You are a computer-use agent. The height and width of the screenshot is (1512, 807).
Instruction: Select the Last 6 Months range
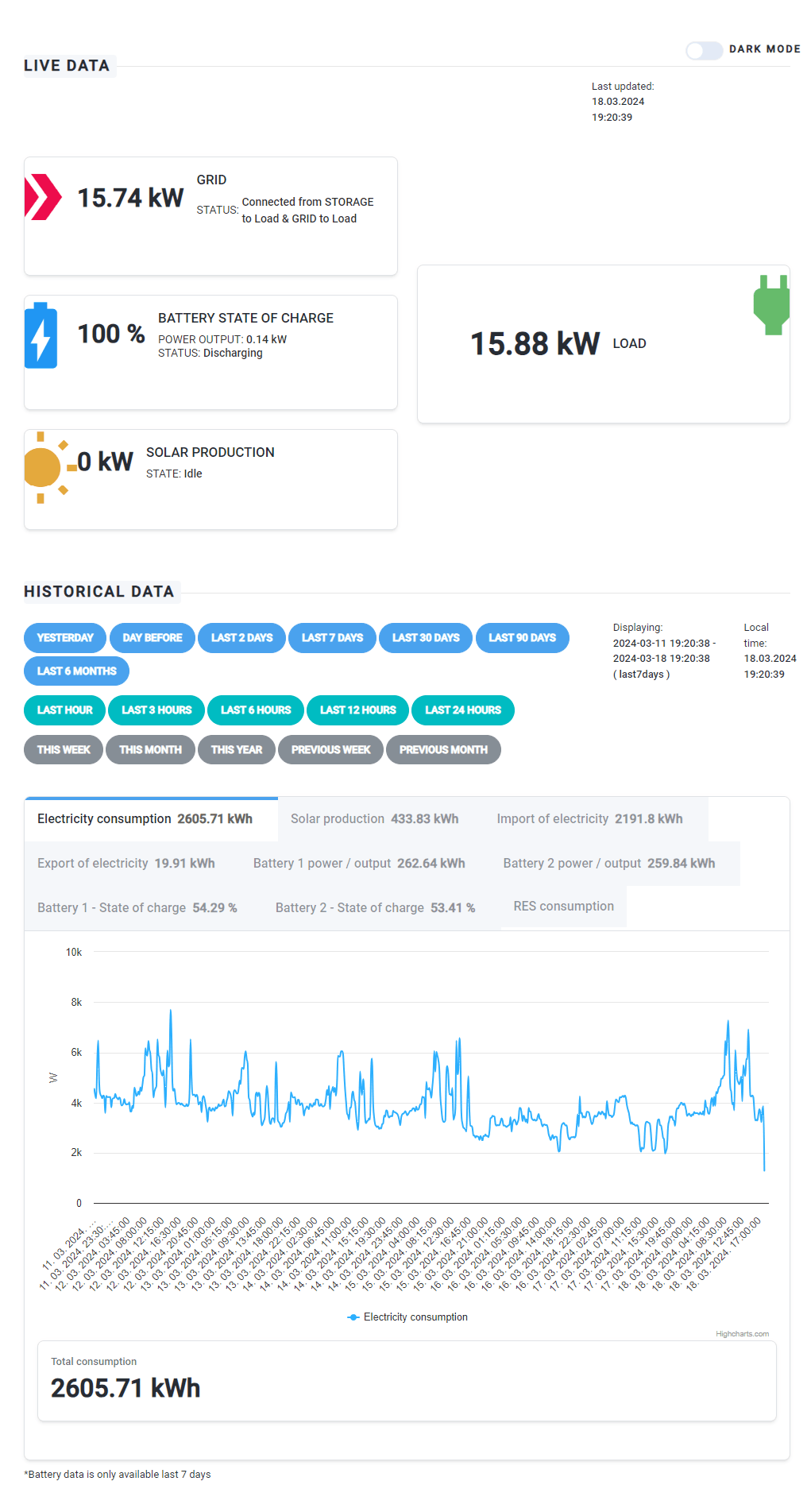76,671
